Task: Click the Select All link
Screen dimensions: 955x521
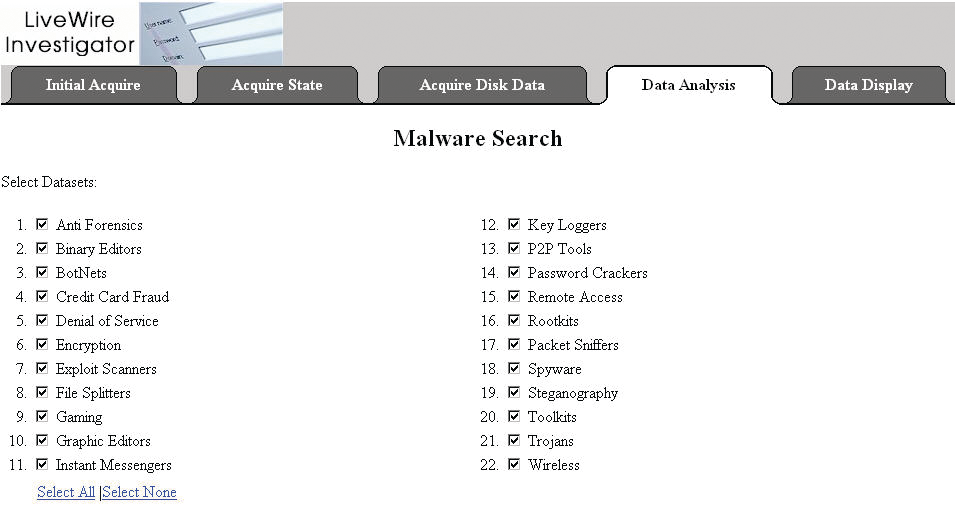Action: coord(66,492)
